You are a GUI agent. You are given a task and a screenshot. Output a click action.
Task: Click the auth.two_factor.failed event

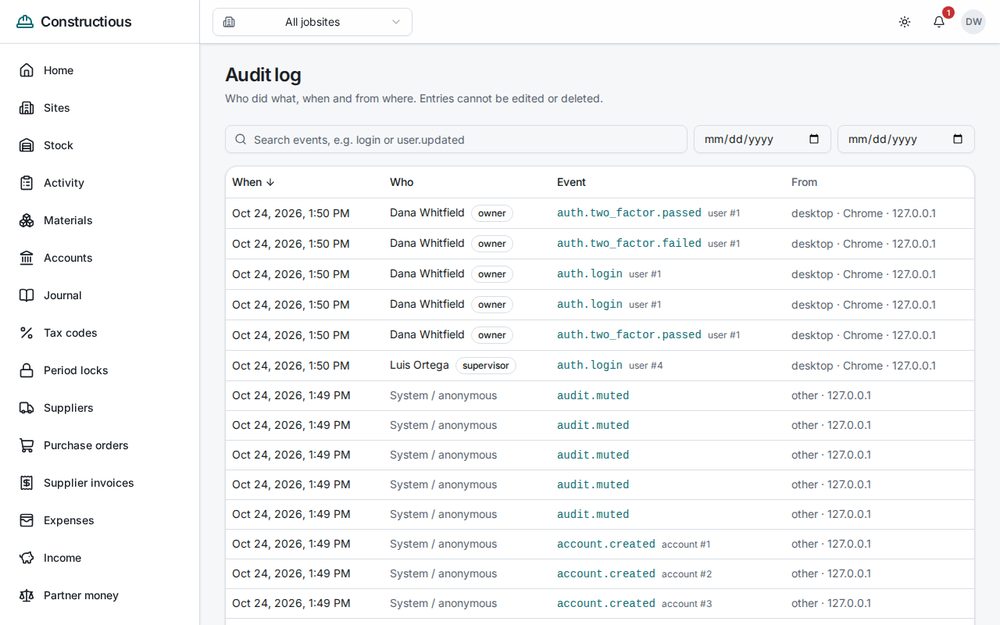coord(629,244)
